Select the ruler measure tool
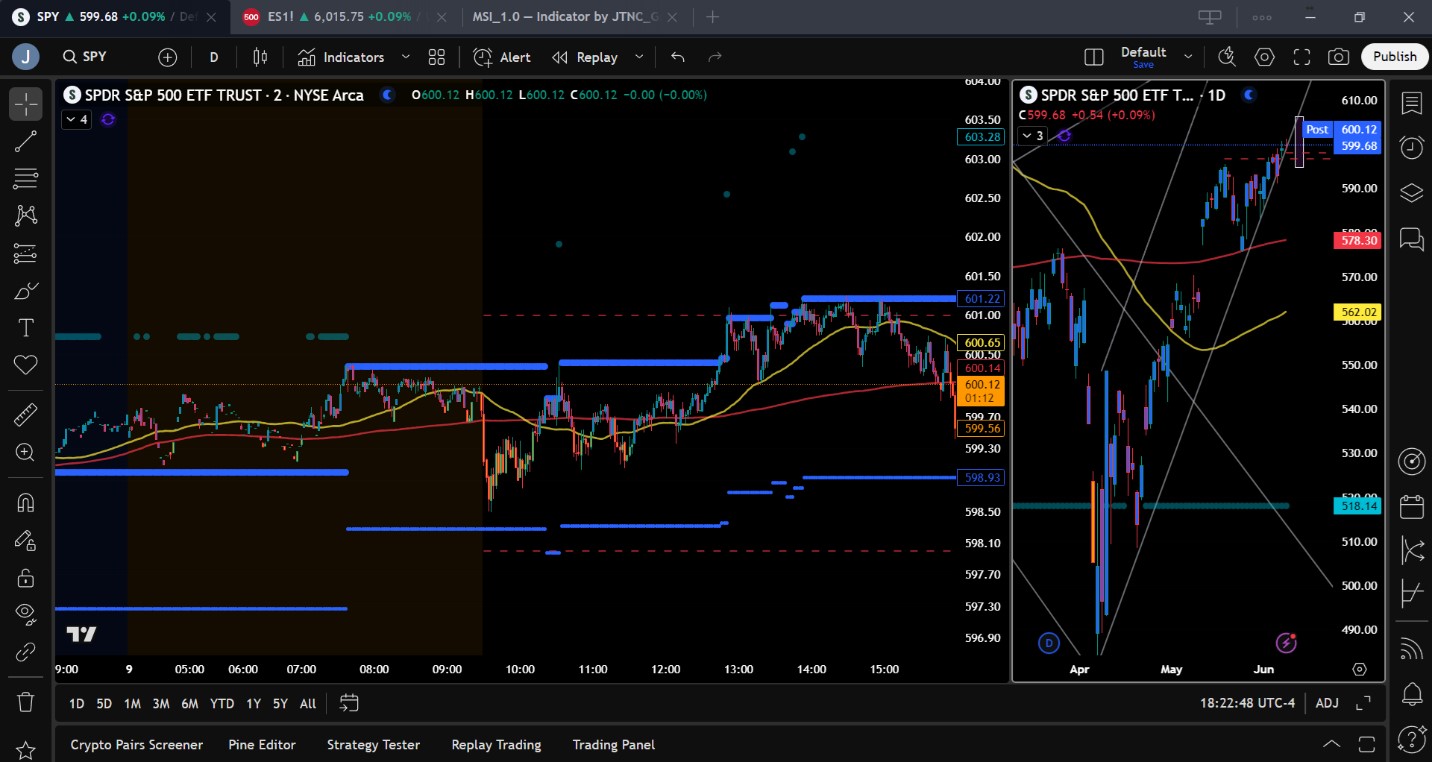This screenshot has height=762, width=1432. pyautogui.click(x=26, y=414)
